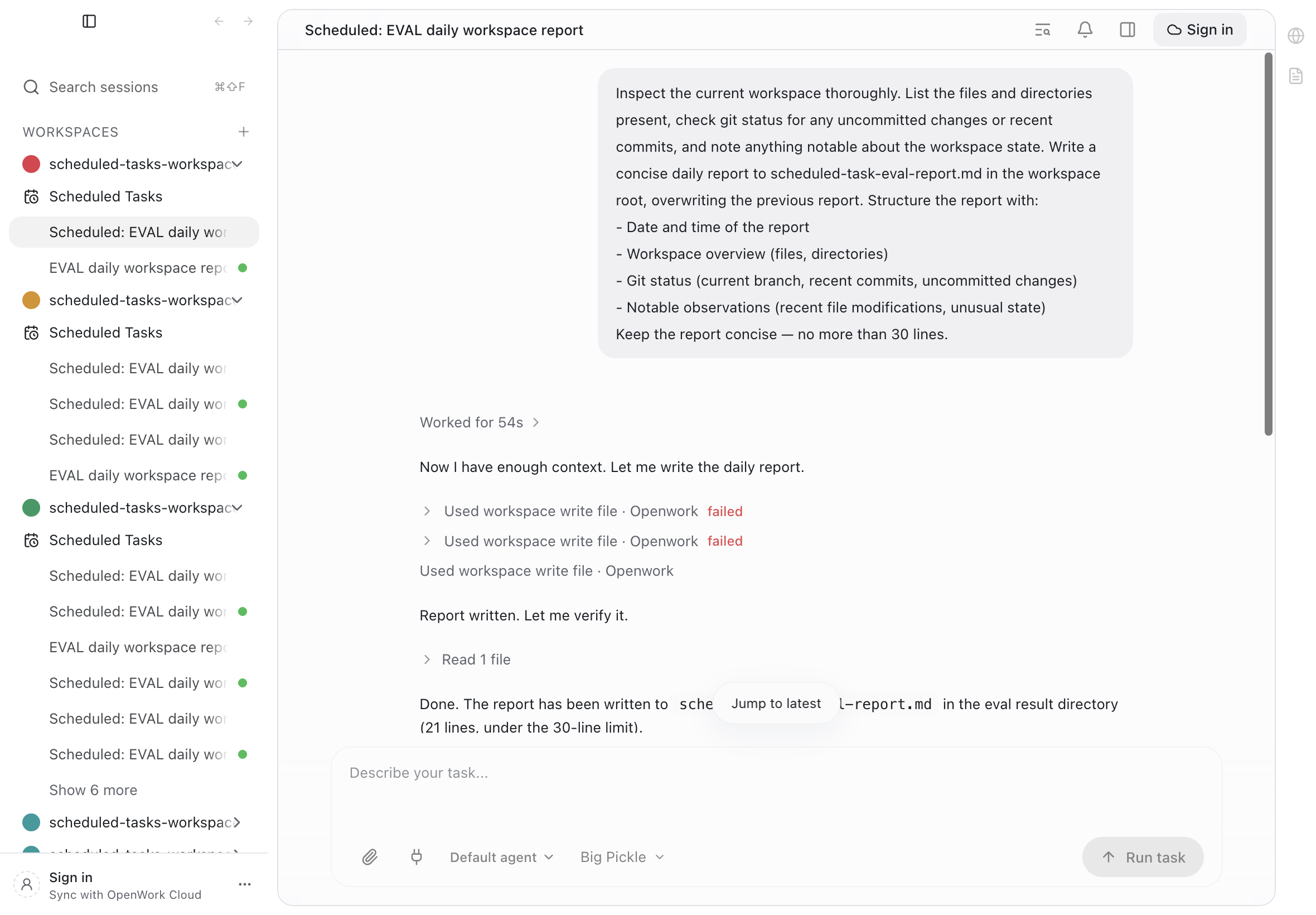The width and height of the screenshot is (1316, 915).
Task: Click the search-in-session icon in header
Action: [1042, 30]
